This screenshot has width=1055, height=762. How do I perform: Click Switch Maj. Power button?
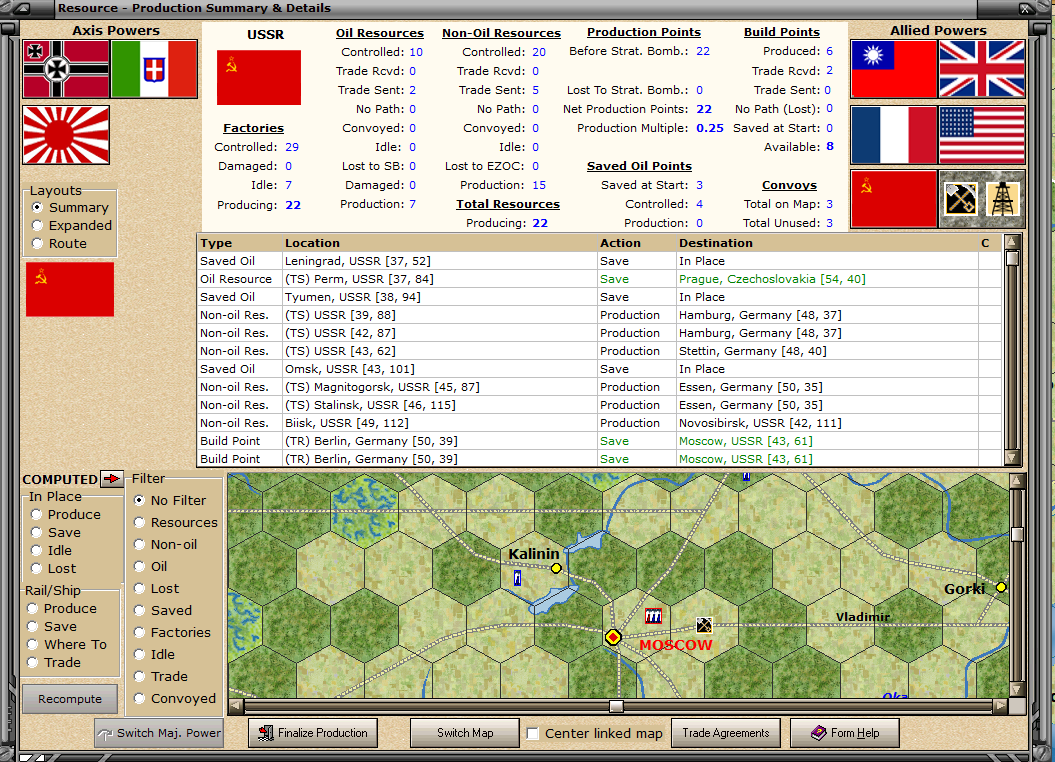(159, 733)
